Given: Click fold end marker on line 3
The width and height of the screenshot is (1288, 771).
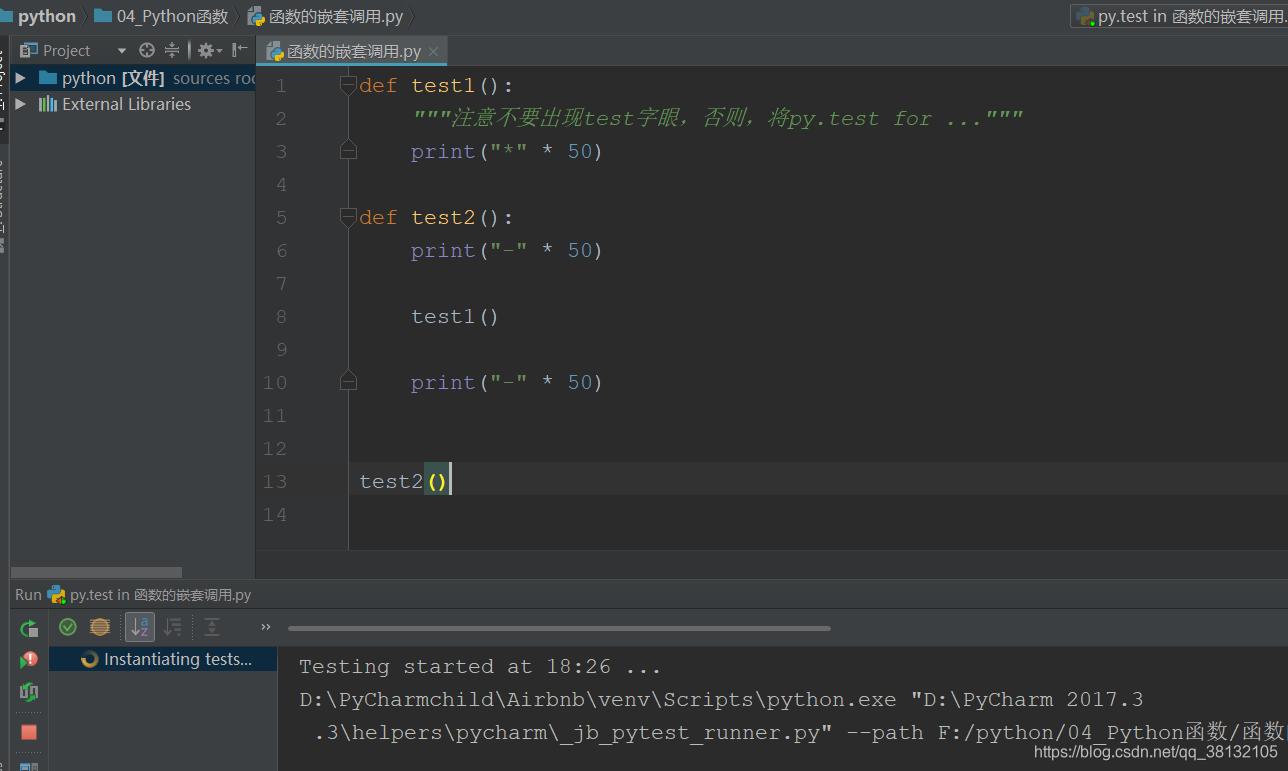Looking at the screenshot, I should pos(347,151).
